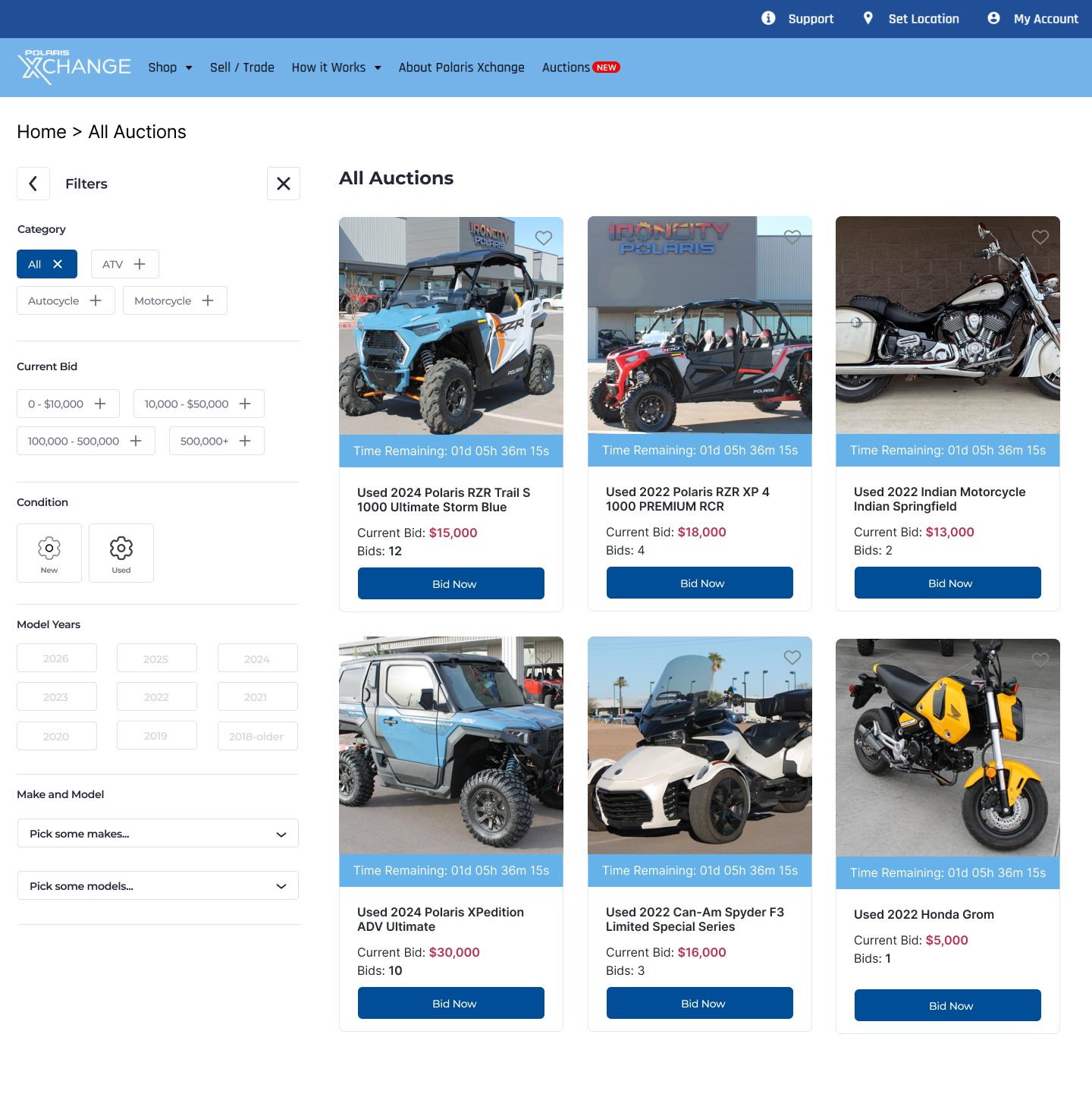Open the red RZR XP 4 photo

point(700,325)
